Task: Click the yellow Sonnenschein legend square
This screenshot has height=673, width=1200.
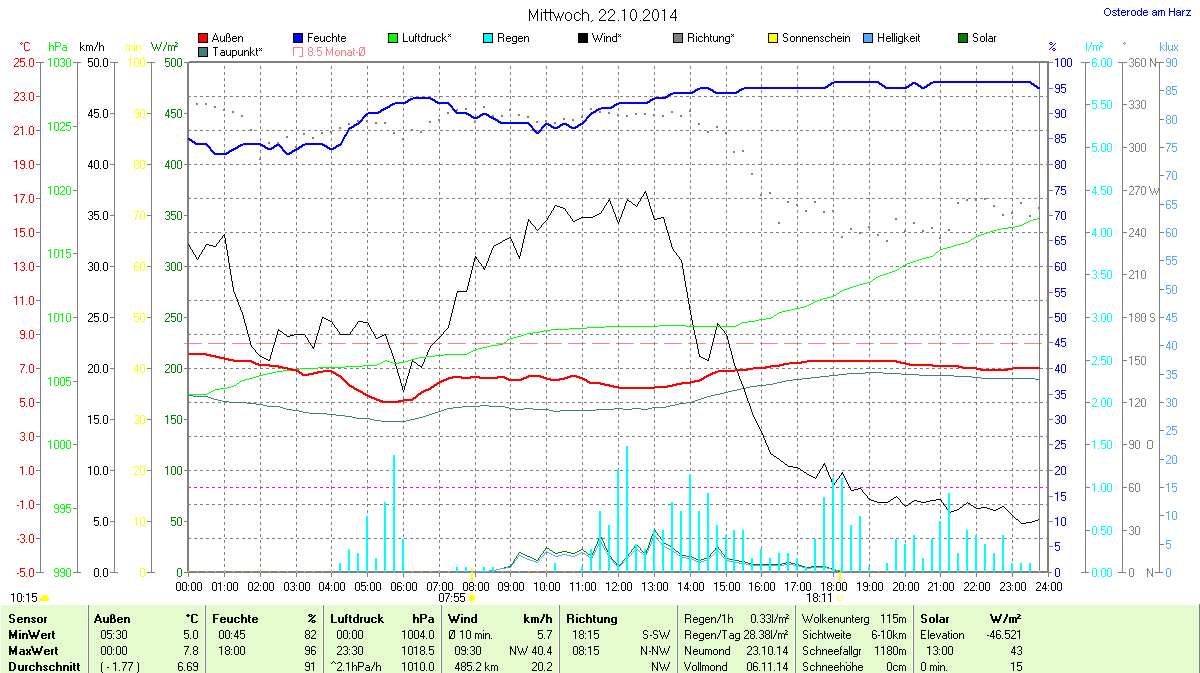Action: [773, 38]
